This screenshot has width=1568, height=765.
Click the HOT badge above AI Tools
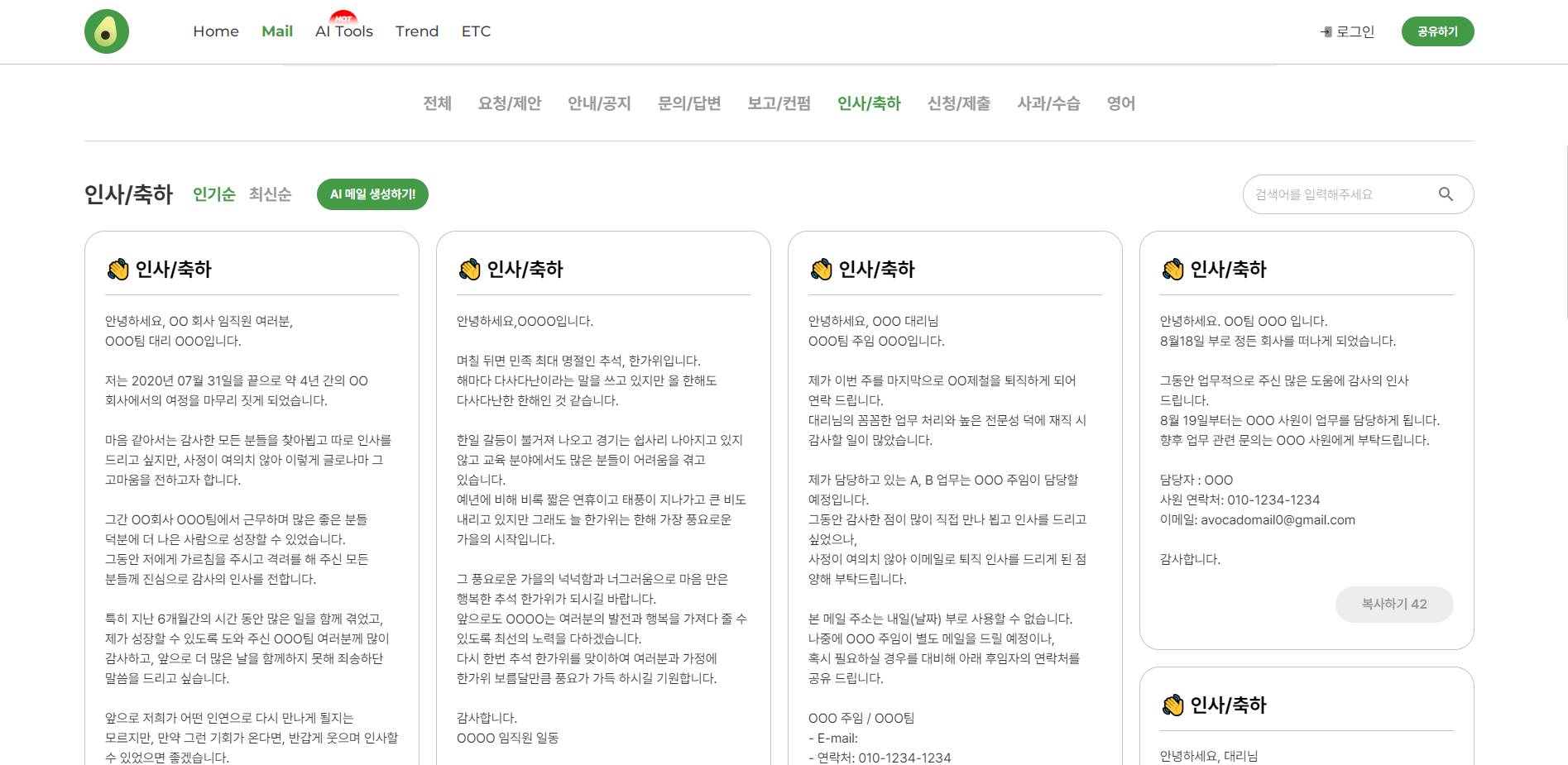click(x=343, y=17)
